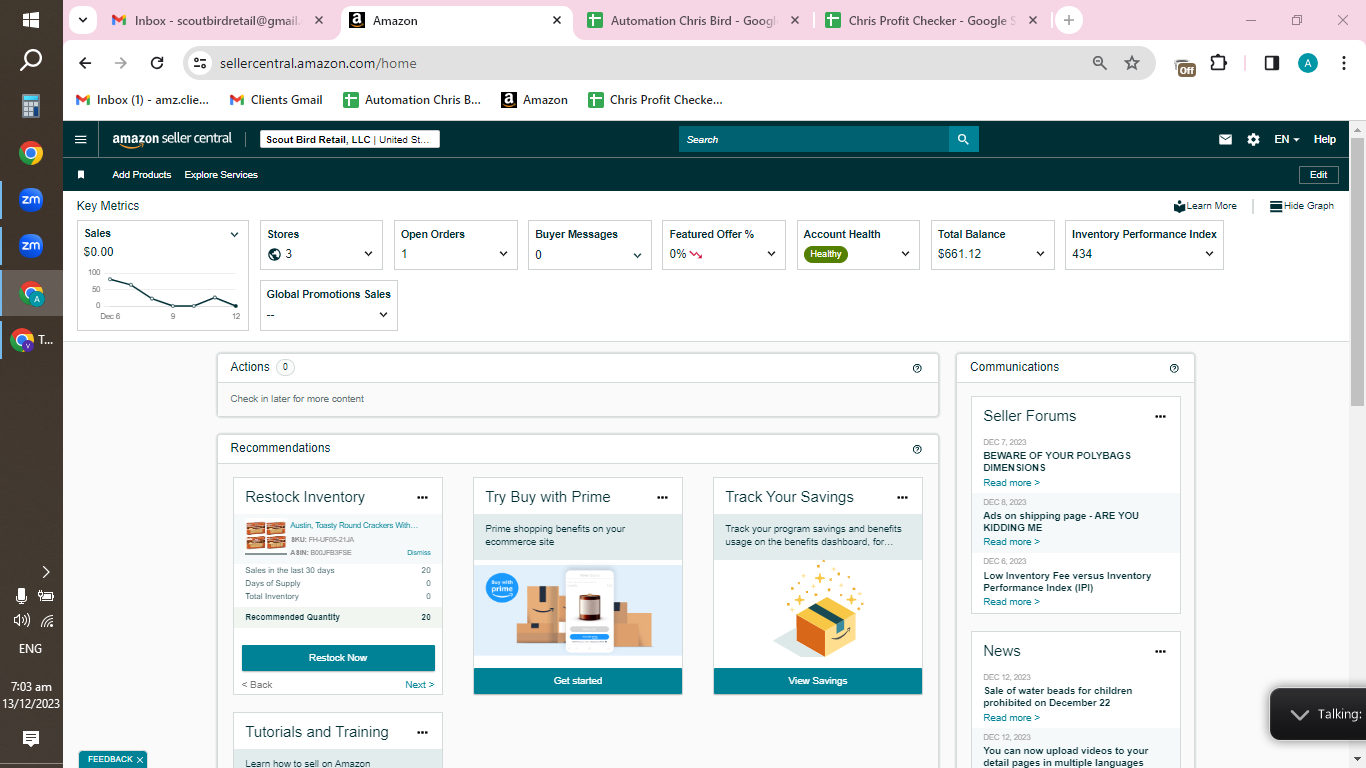Click the View Savings button
Screen dimensions: 1366x768
pos(818,681)
